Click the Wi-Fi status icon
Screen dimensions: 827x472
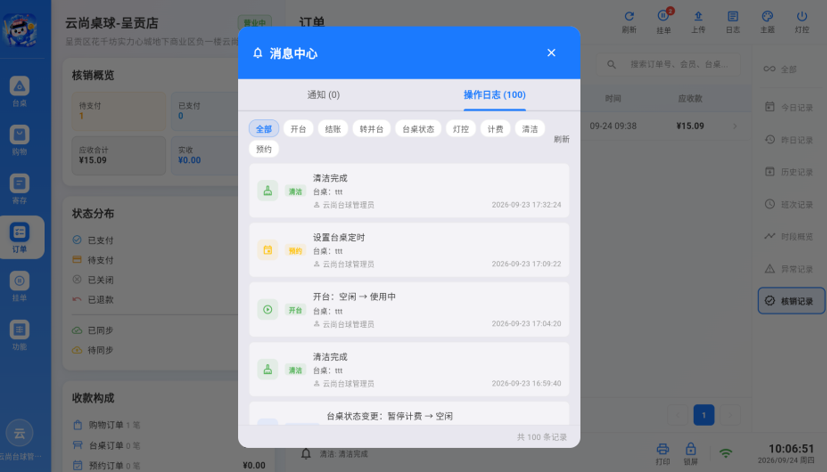point(726,453)
